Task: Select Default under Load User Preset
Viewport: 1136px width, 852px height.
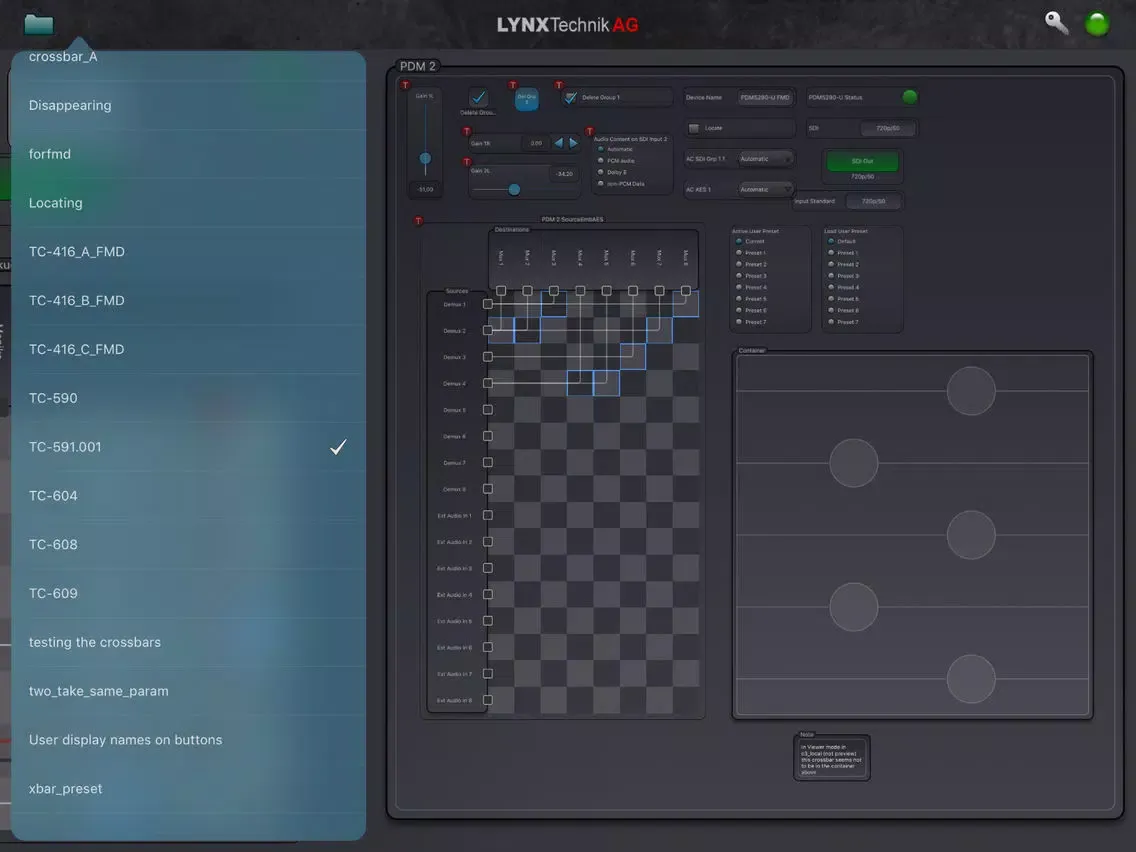Action: tap(831, 241)
